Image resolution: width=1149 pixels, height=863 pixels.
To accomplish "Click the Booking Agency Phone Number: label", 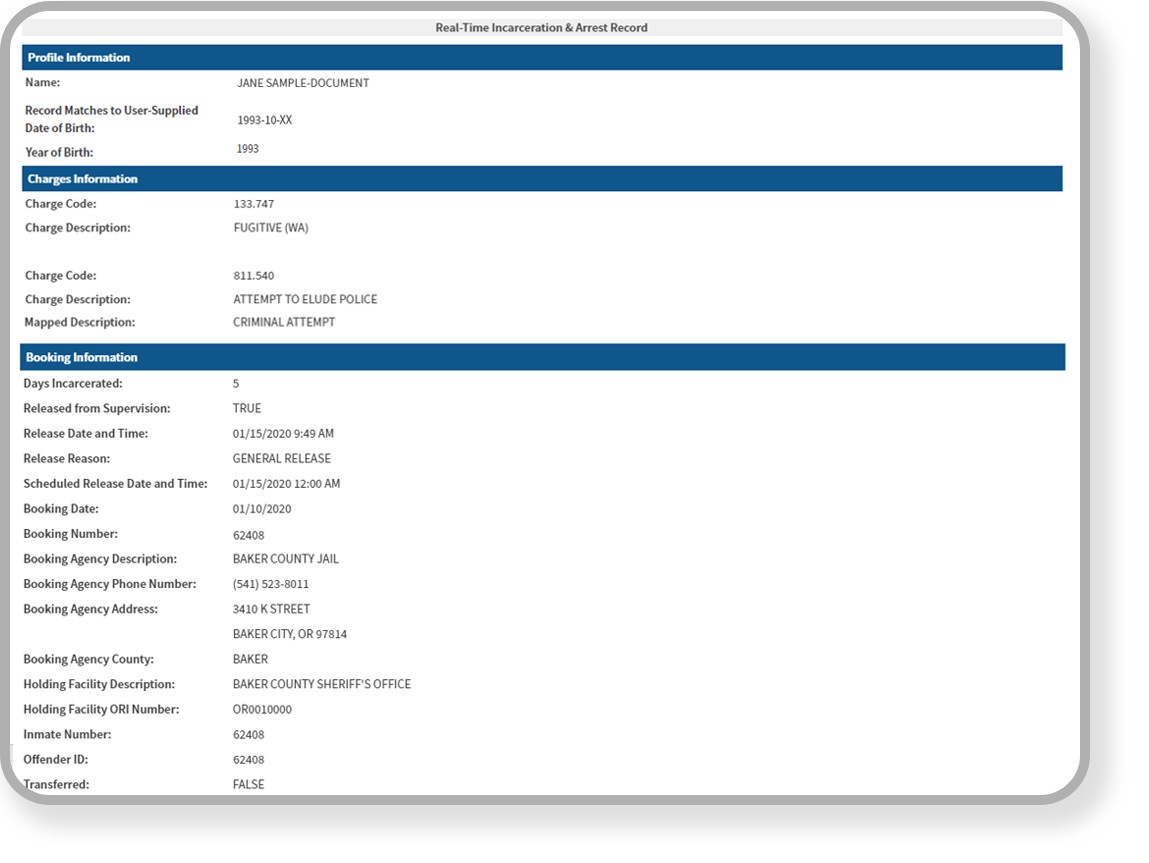I will coord(110,585).
